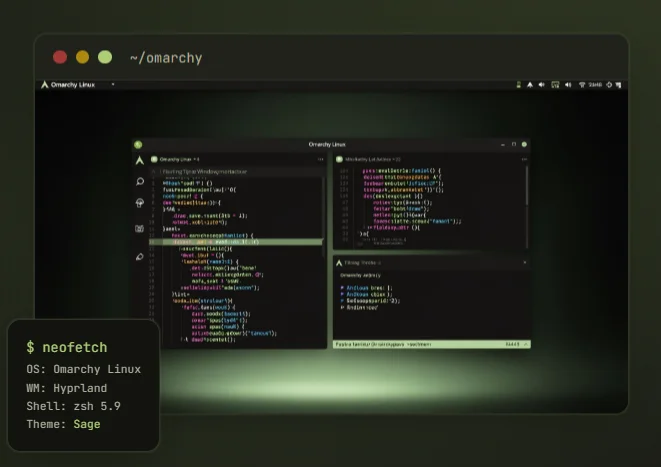Expand the third arrow item in terminal list
The image size is (661, 467).
[342, 301]
